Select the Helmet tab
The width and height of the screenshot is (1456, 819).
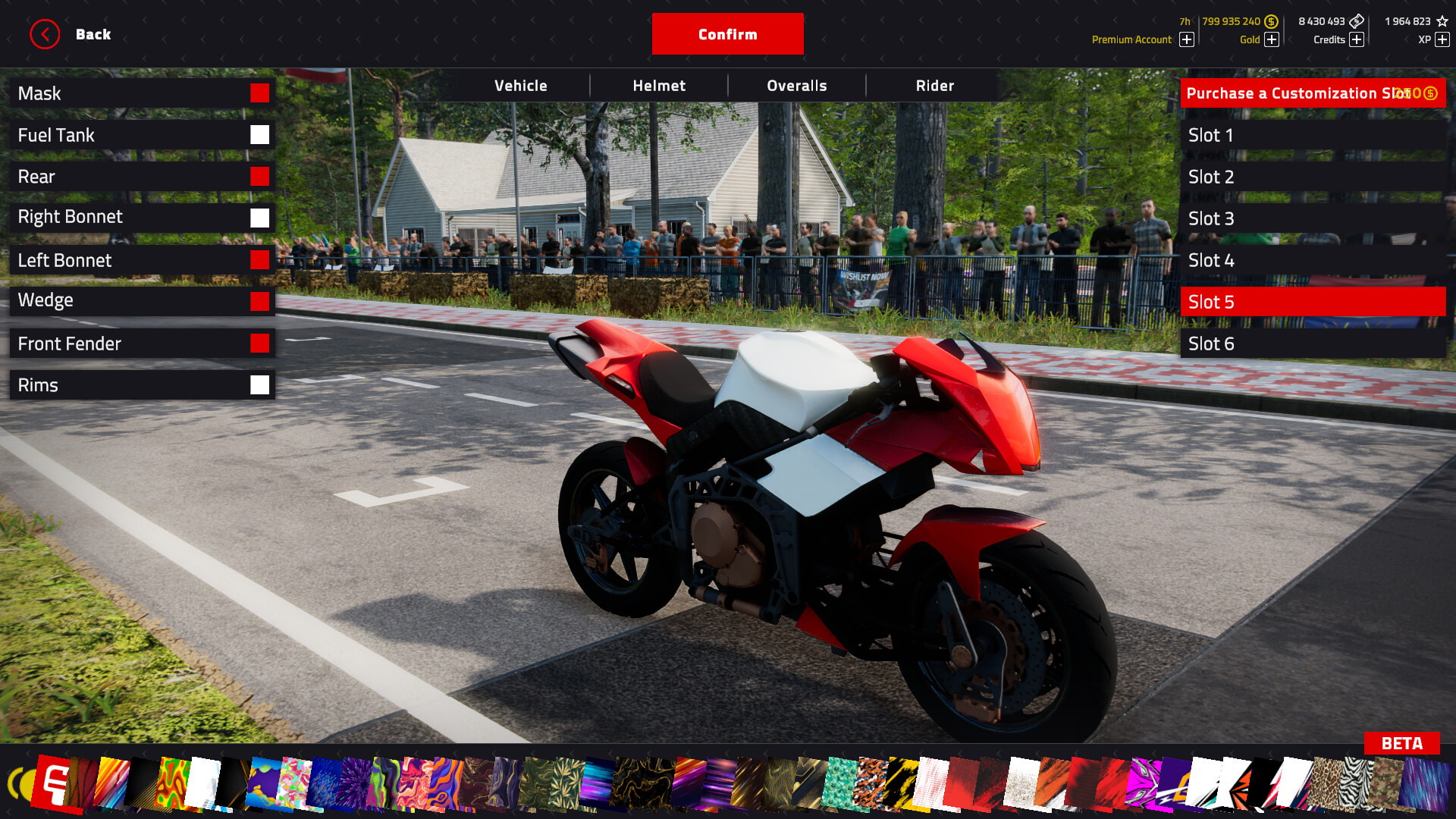pyautogui.click(x=659, y=85)
